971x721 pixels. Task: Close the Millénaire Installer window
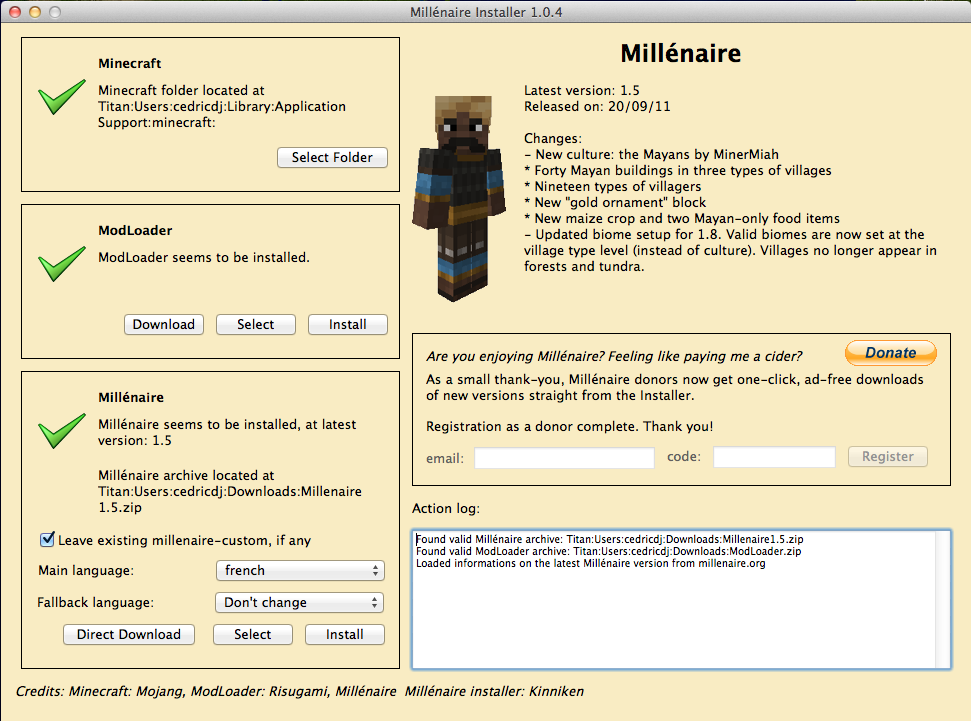pyautogui.click(x=15, y=12)
